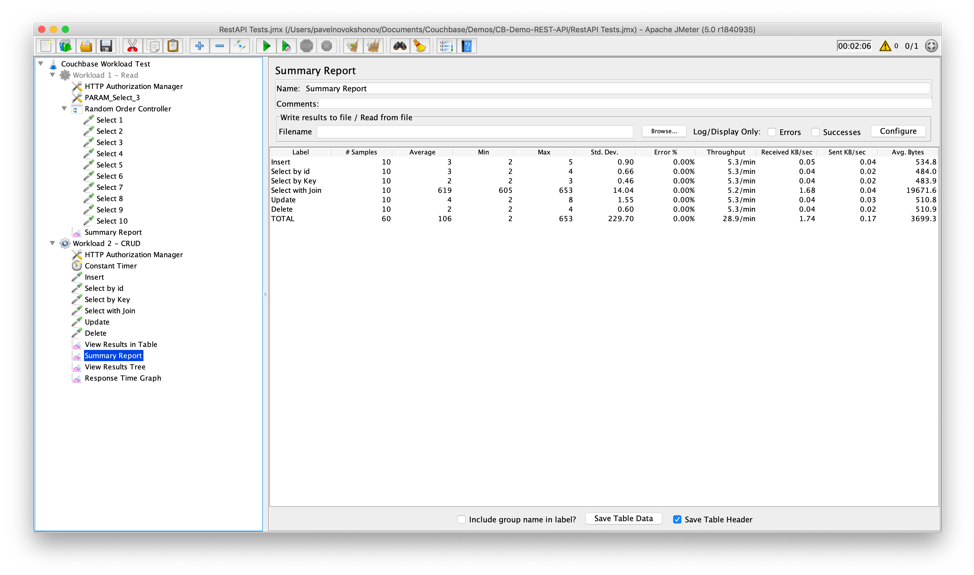This screenshot has height=575, width=974.
Task: Enable the Errors only checkbox
Action: click(x=772, y=132)
